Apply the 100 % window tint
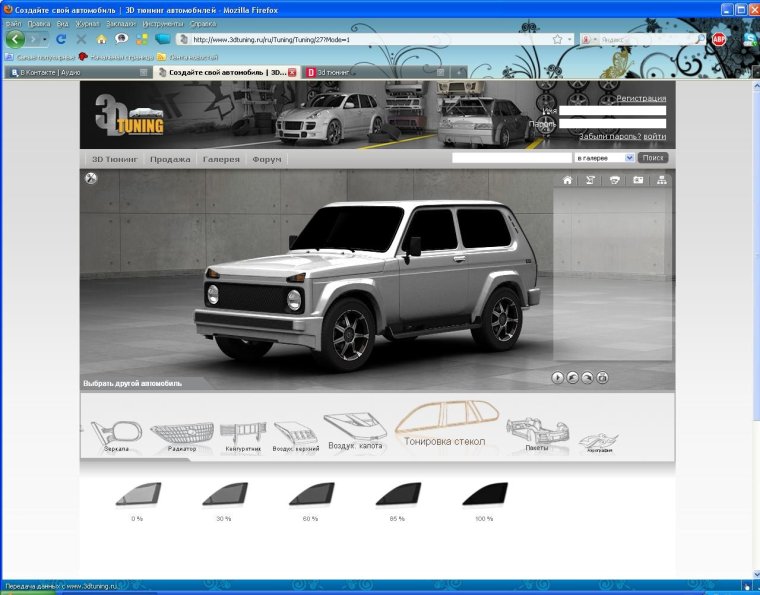760x595 pixels. [x=484, y=495]
